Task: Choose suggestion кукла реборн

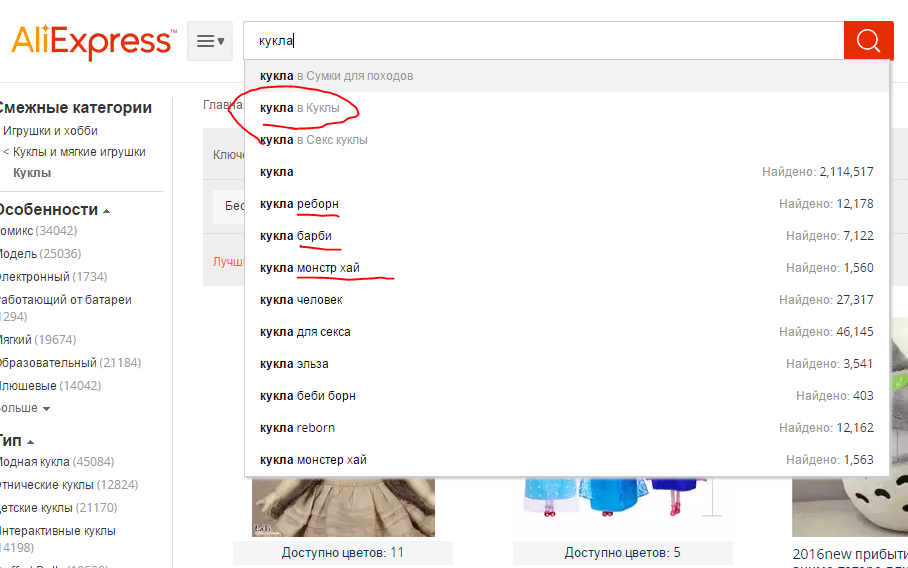Action: (567, 204)
